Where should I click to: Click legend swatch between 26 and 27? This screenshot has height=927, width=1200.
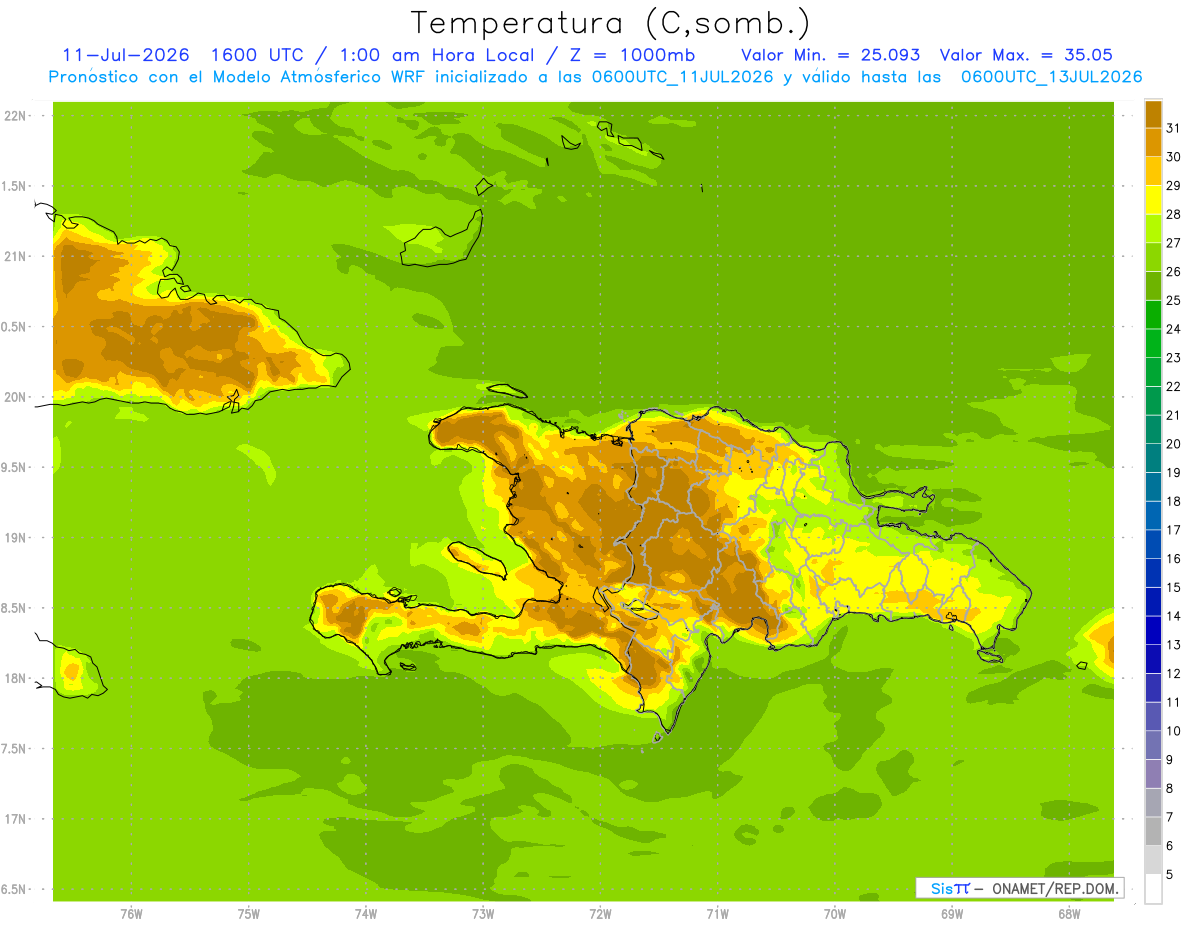(1153, 257)
